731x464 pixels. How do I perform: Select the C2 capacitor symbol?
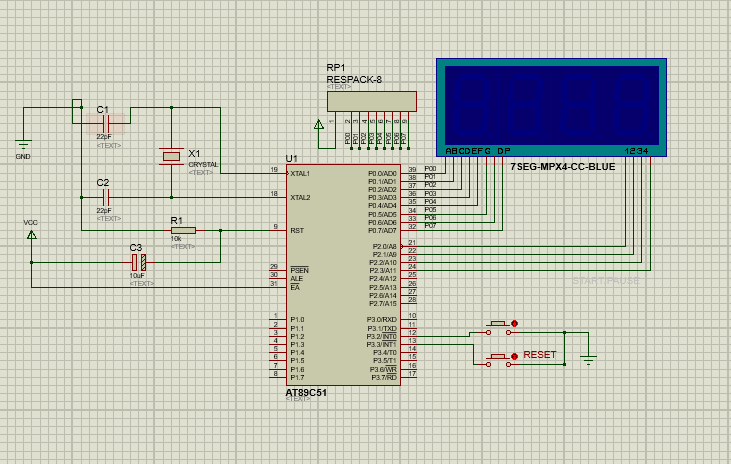(105, 198)
